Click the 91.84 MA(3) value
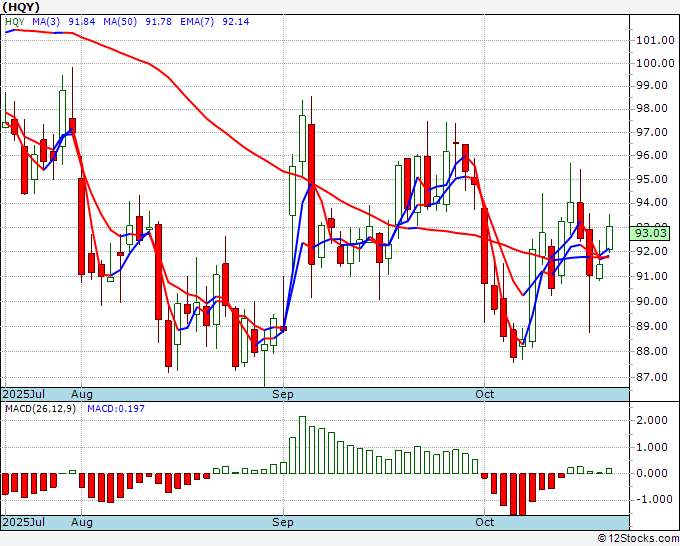The image size is (680, 546). click(x=82, y=22)
